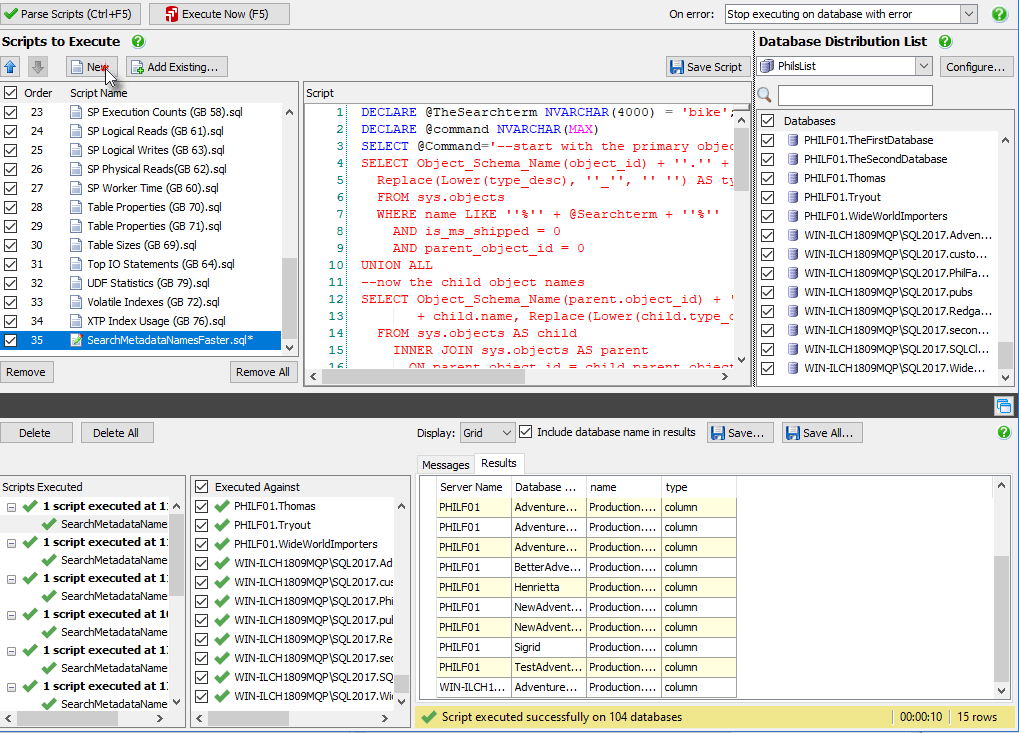Screen dimensions: 1019x733
Task: Parse Scripts (Ctrl+F5)
Action: click(72, 14)
